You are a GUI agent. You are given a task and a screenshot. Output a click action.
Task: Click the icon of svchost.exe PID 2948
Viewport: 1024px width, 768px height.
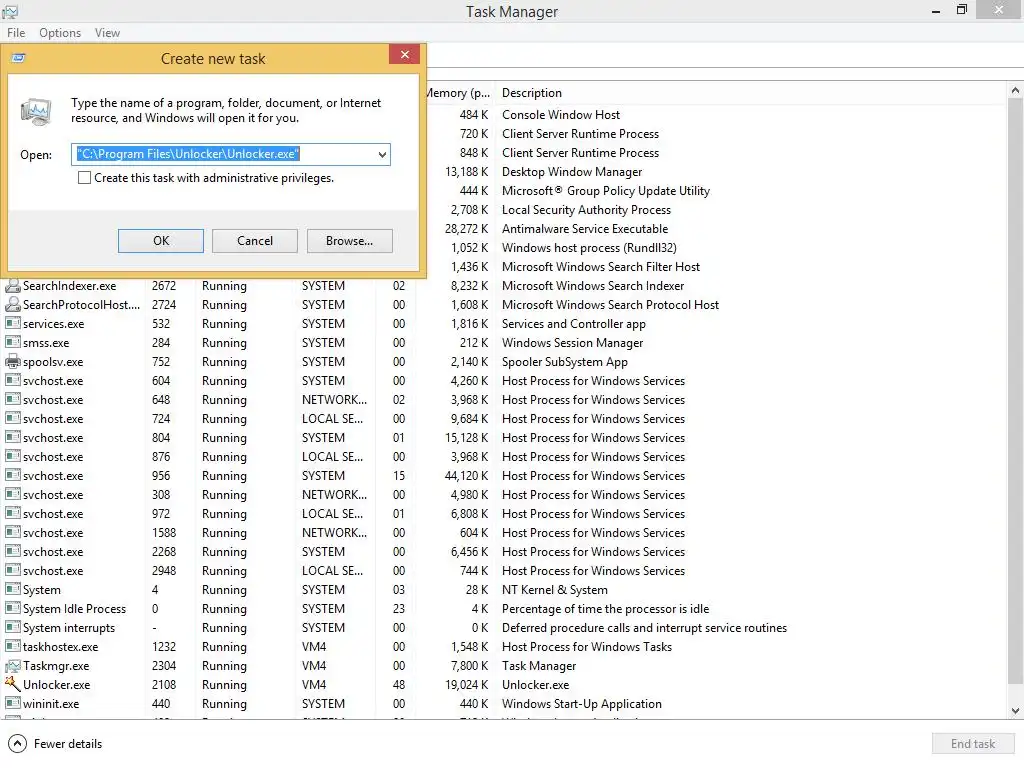point(12,570)
